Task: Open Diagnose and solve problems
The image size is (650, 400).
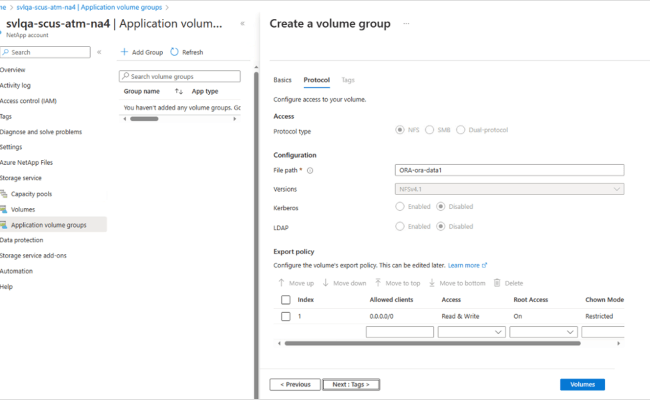Action: point(41,132)
